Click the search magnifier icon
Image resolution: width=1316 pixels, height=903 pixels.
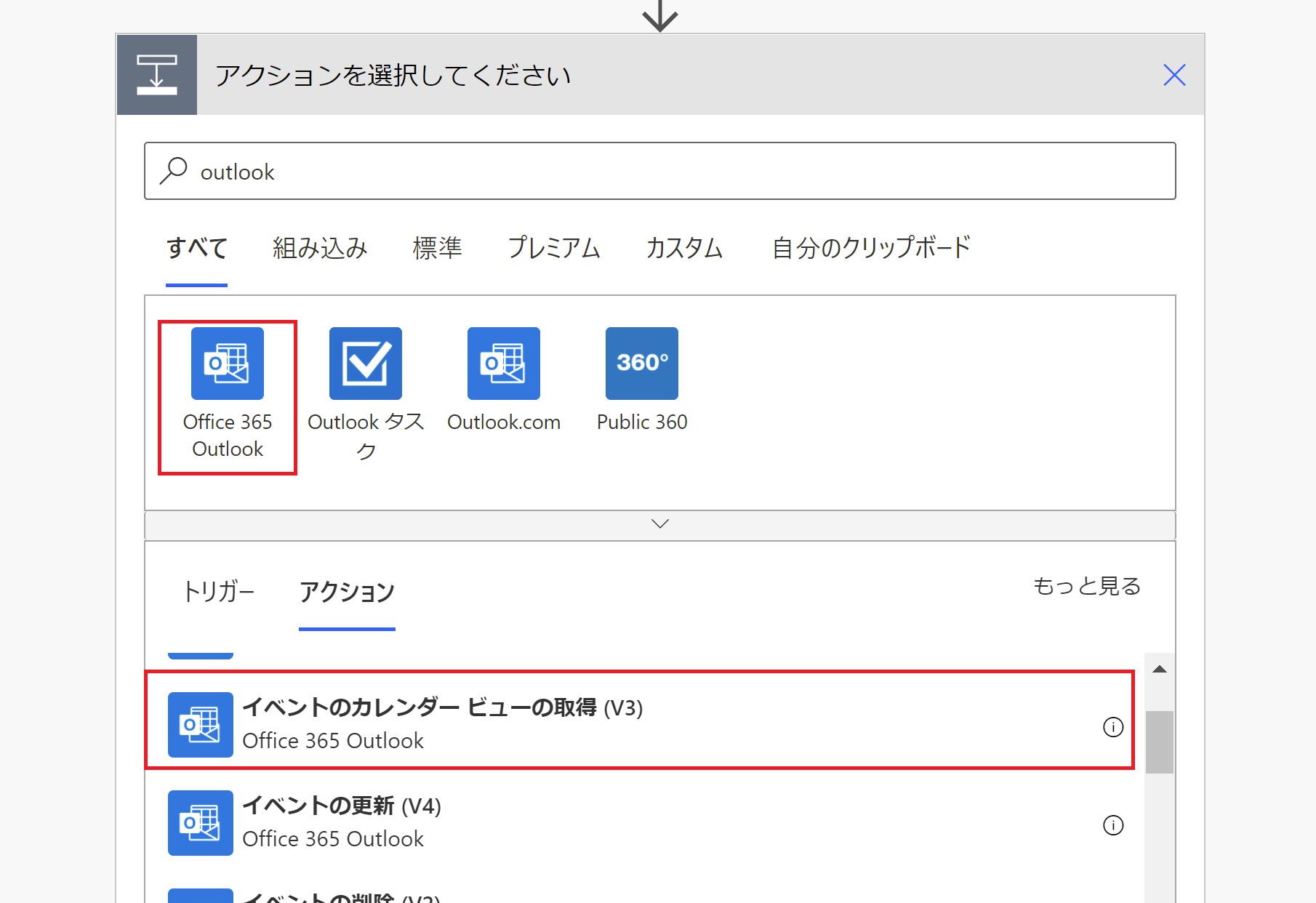pos(174,171)
